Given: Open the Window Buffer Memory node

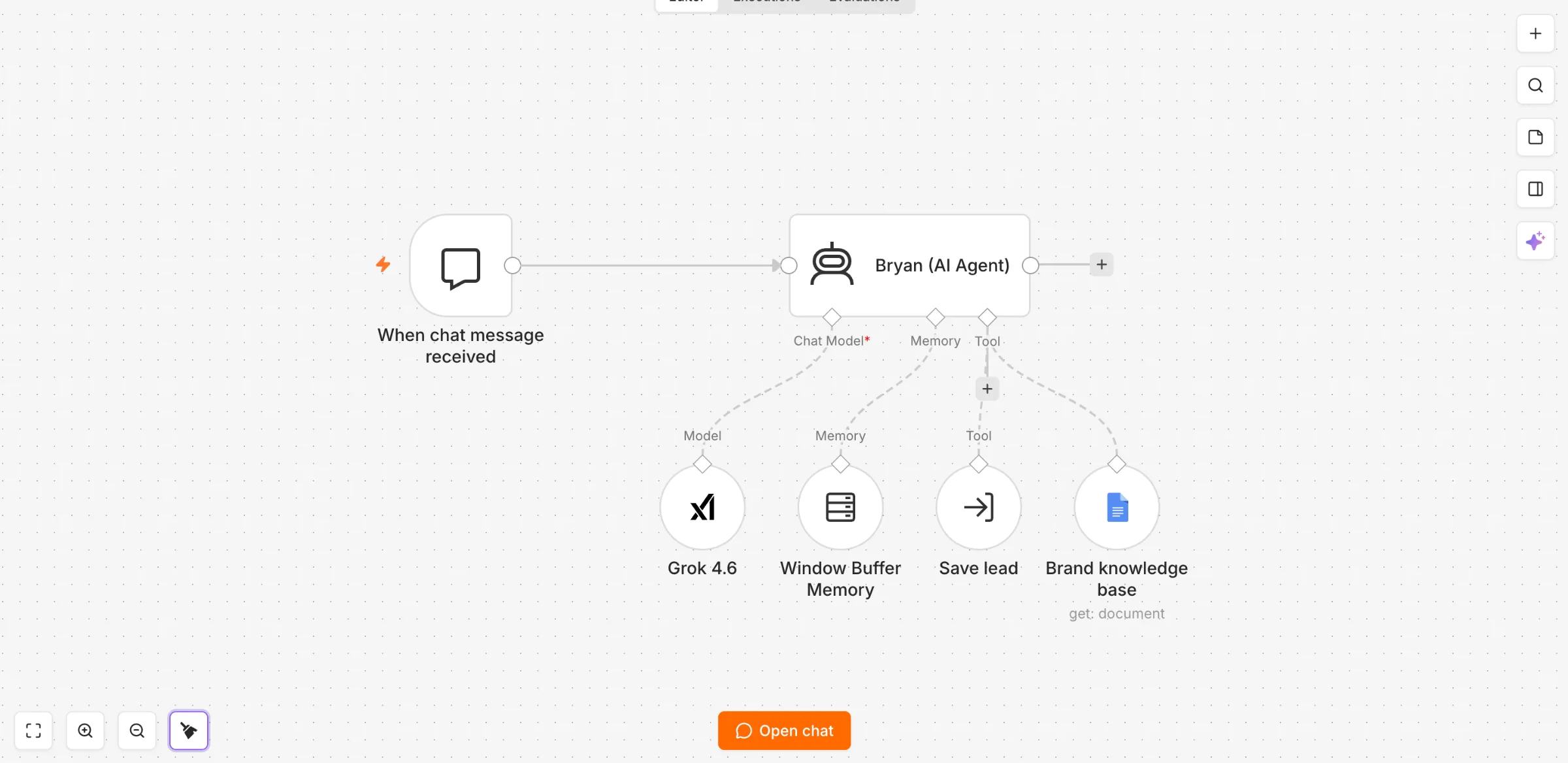Looking at the screenshot, I should (841, 508).
